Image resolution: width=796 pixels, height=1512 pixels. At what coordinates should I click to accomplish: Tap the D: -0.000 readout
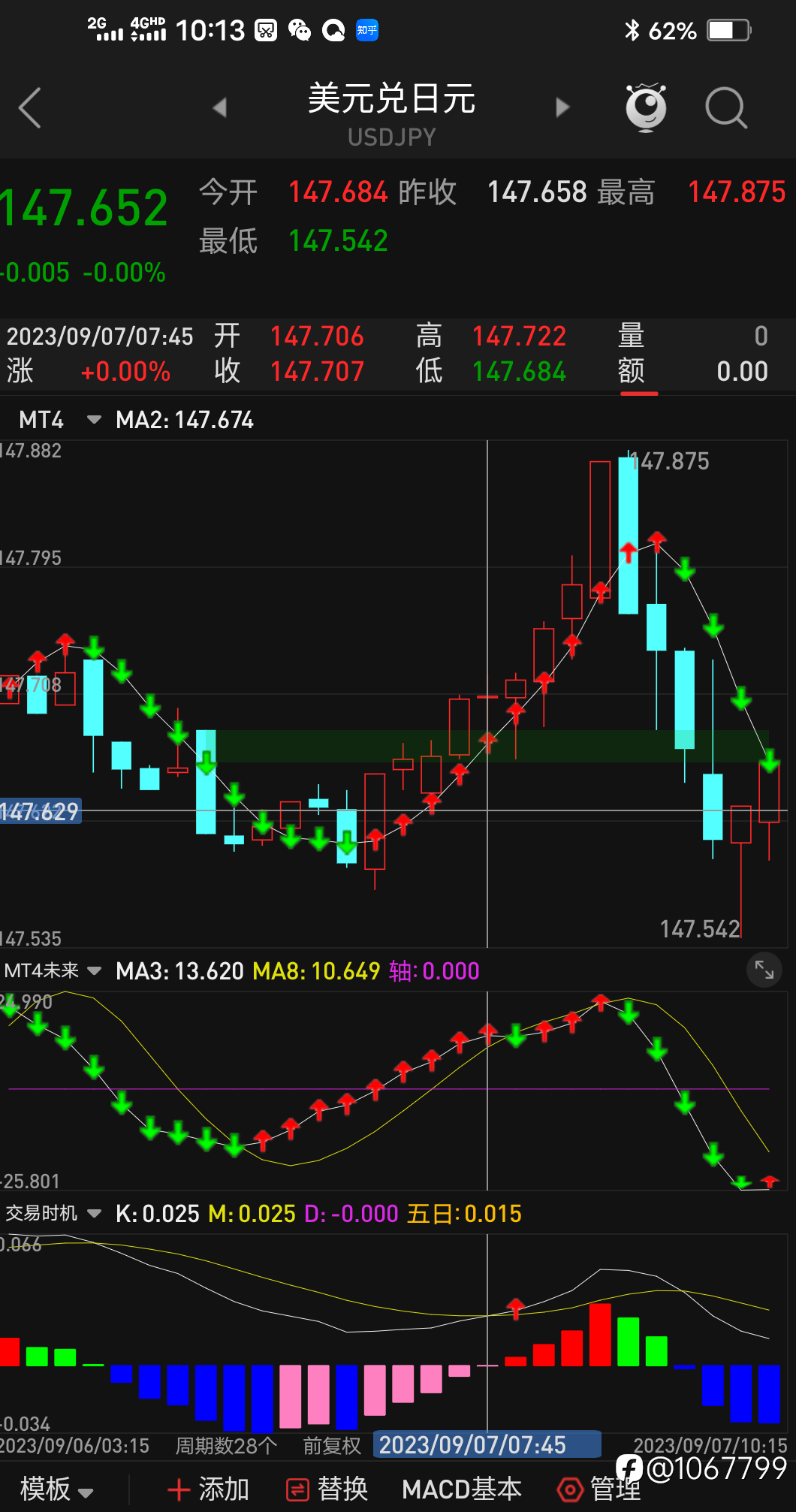click(351, 1214)
